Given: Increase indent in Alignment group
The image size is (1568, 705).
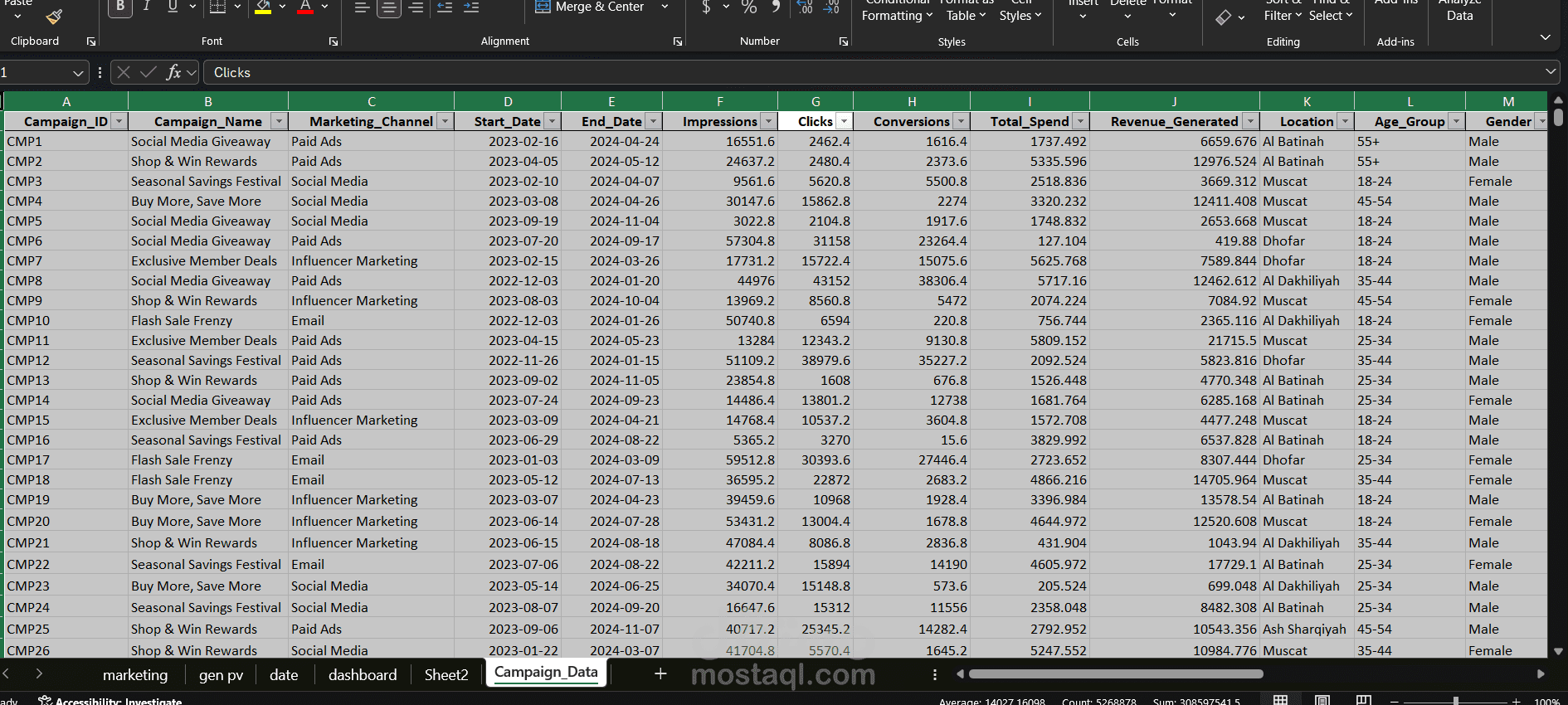Looking at the screenshot, I should 471,7.
